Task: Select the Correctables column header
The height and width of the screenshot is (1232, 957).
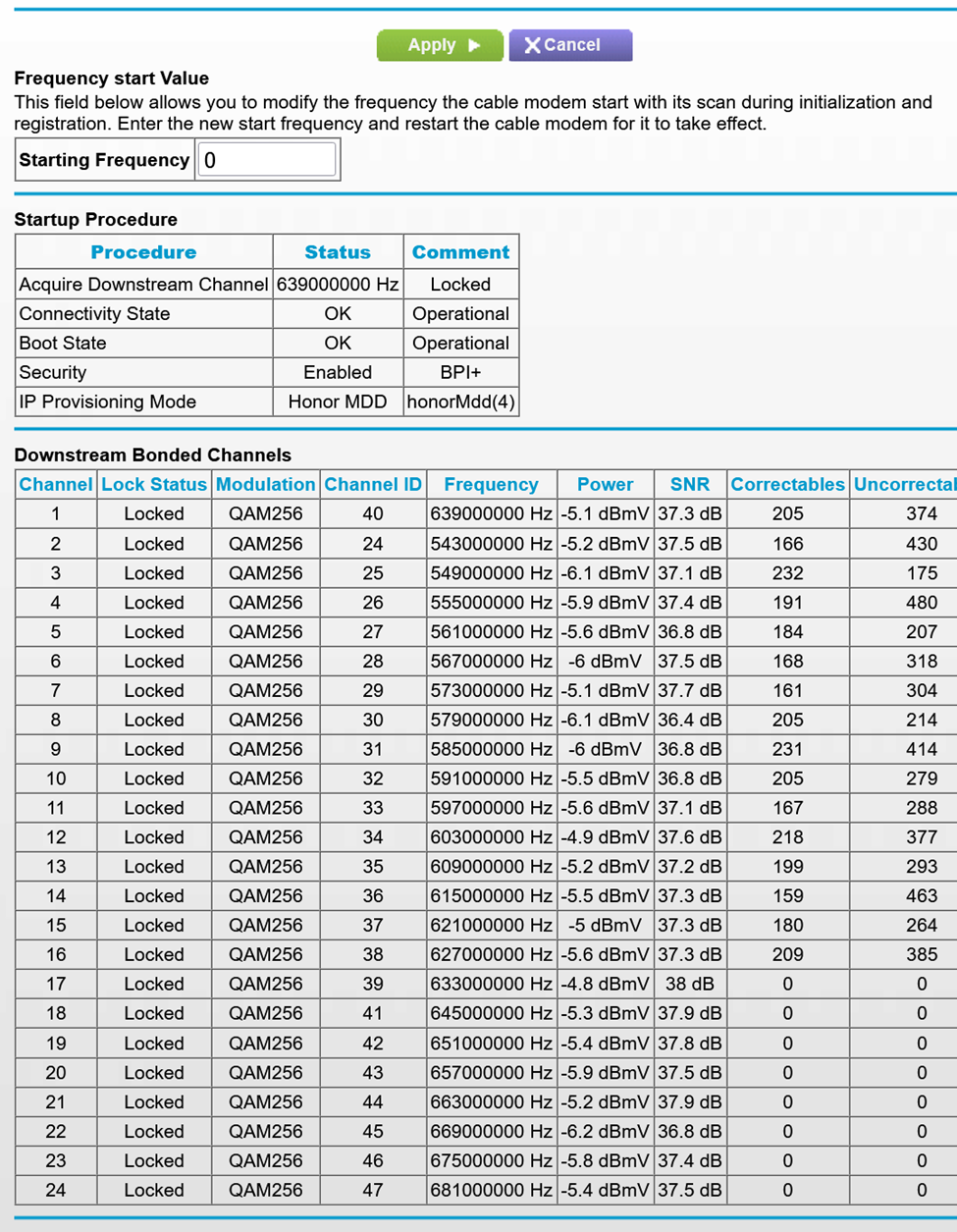Action: [x=786, y=484]
